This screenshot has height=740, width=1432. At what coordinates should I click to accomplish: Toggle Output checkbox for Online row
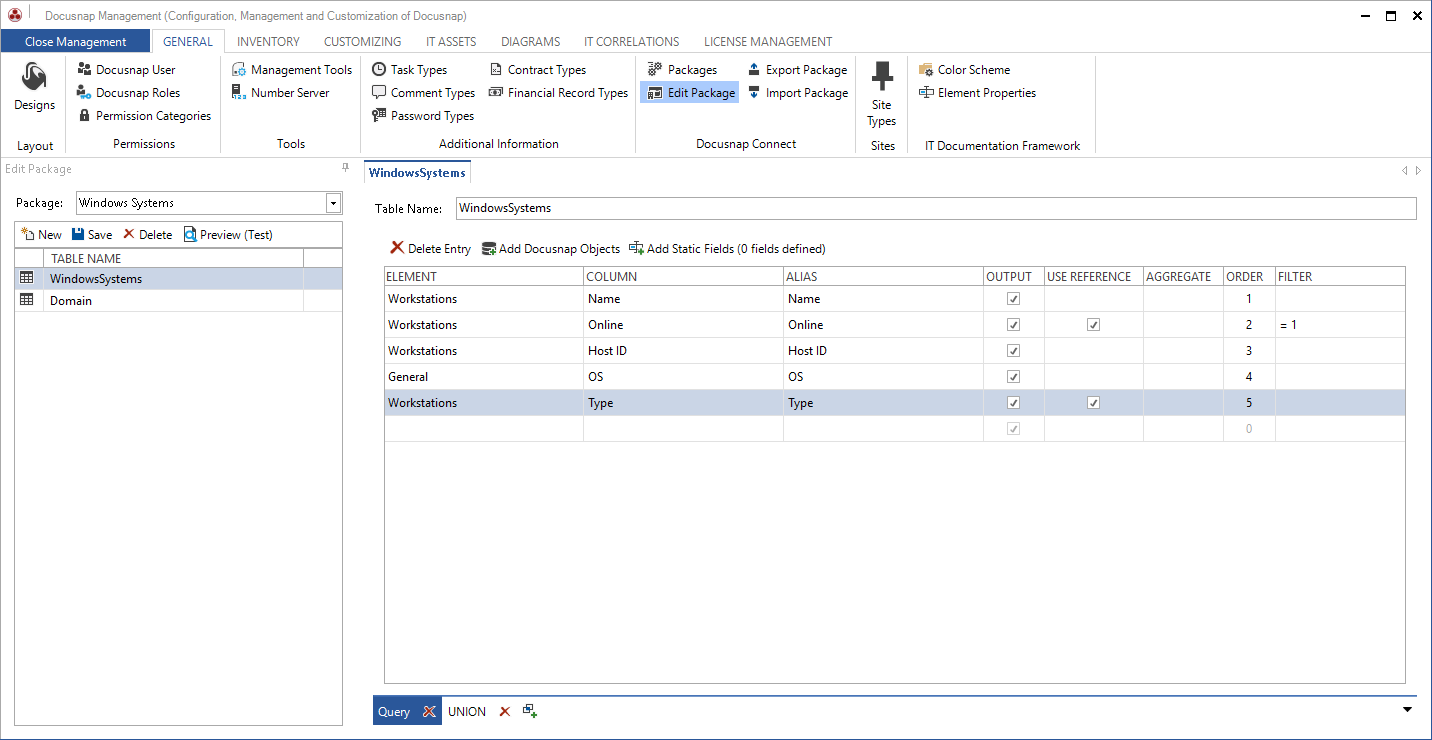(1013, 325)
